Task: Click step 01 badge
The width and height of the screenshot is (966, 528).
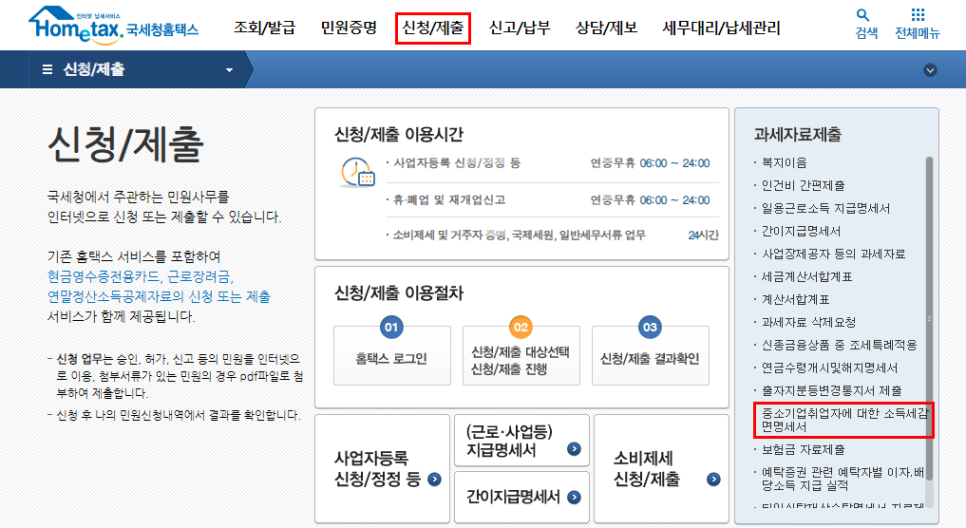Action: coord(391,327)
